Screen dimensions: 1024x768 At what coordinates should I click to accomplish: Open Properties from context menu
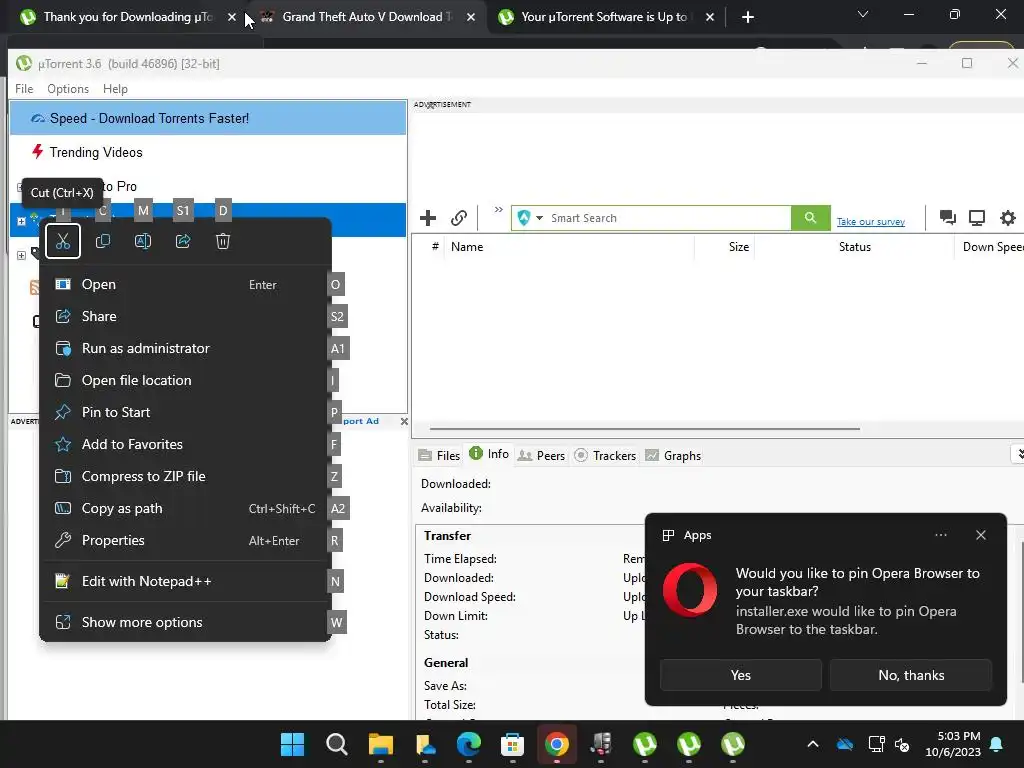tap(185, 540)
